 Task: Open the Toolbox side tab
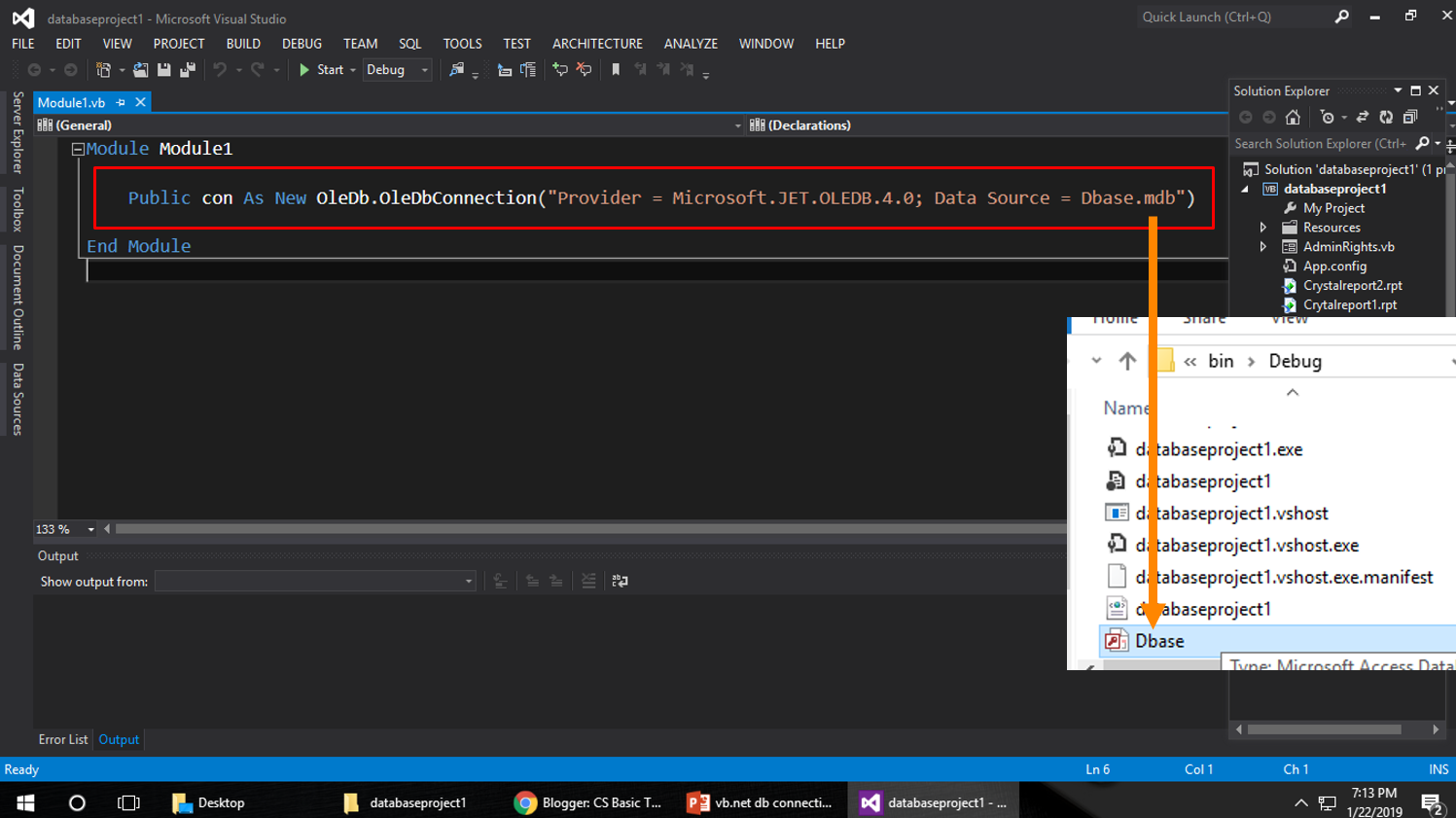(x=17, y=209)
